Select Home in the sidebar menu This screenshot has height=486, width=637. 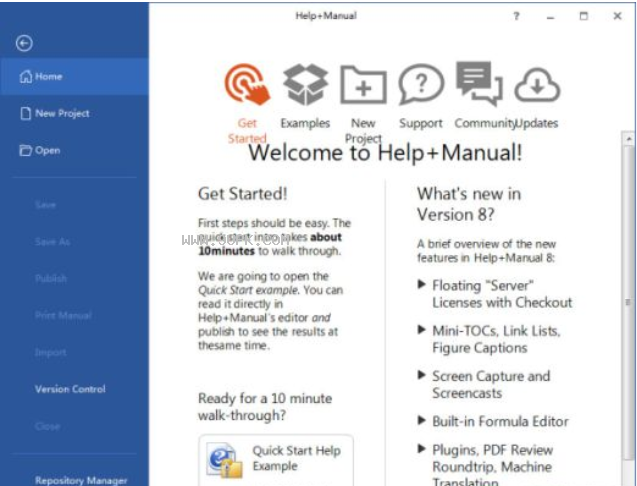(75, 76)
